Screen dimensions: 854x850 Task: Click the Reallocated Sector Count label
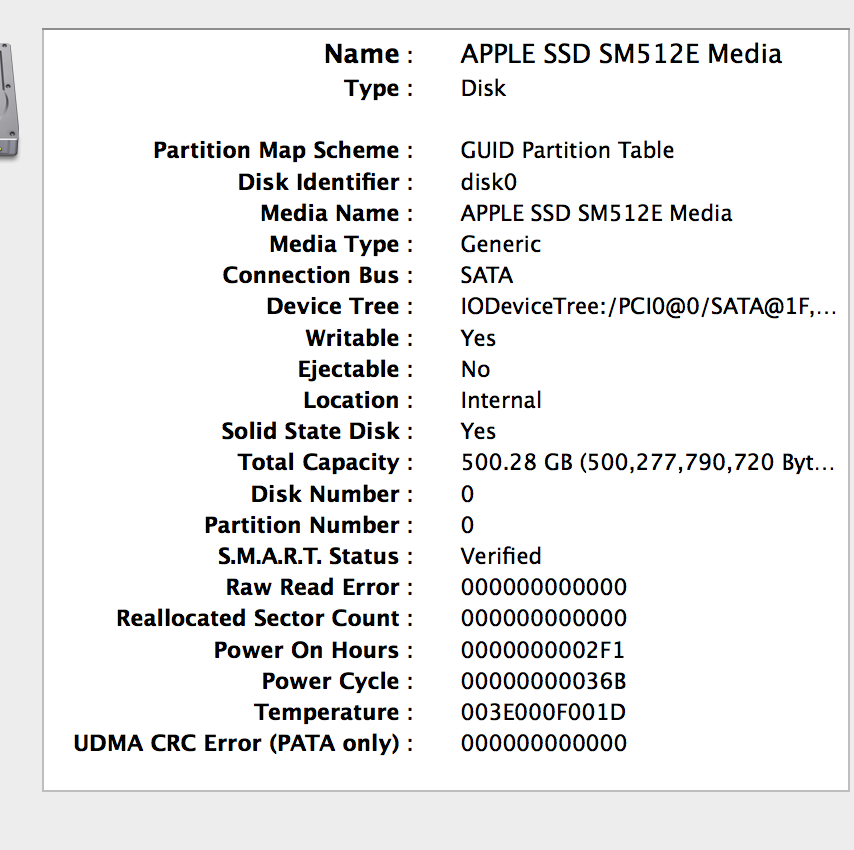click(258, 619)
